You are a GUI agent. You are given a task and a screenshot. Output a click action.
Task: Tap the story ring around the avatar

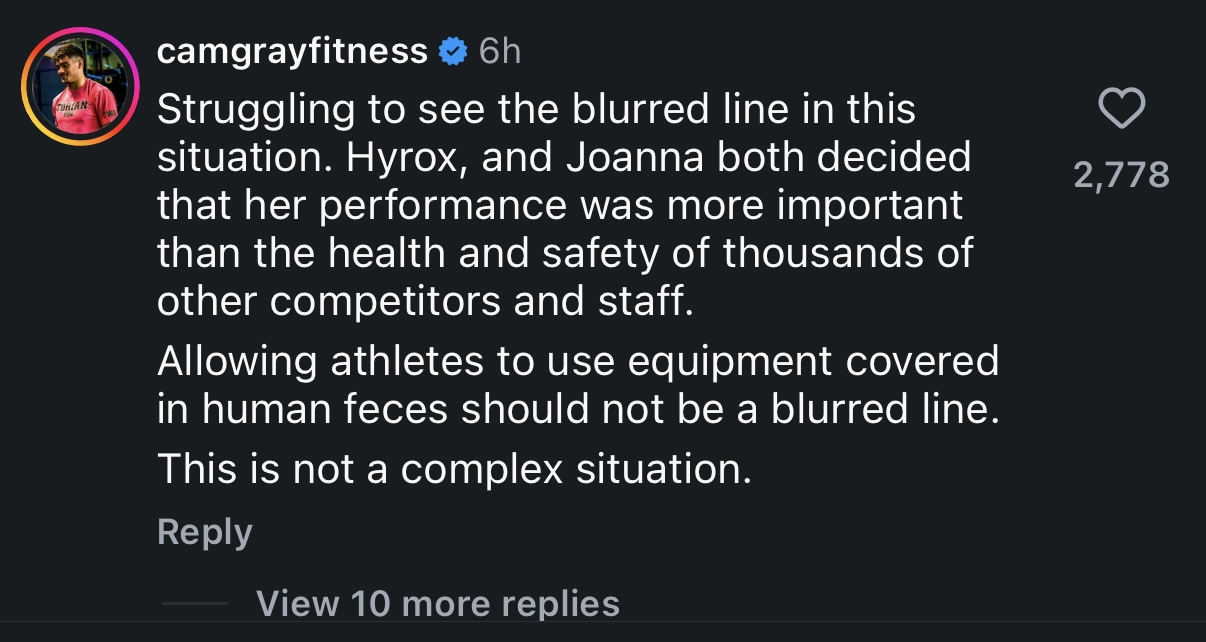pyautogui.click(x=81, y=88)
